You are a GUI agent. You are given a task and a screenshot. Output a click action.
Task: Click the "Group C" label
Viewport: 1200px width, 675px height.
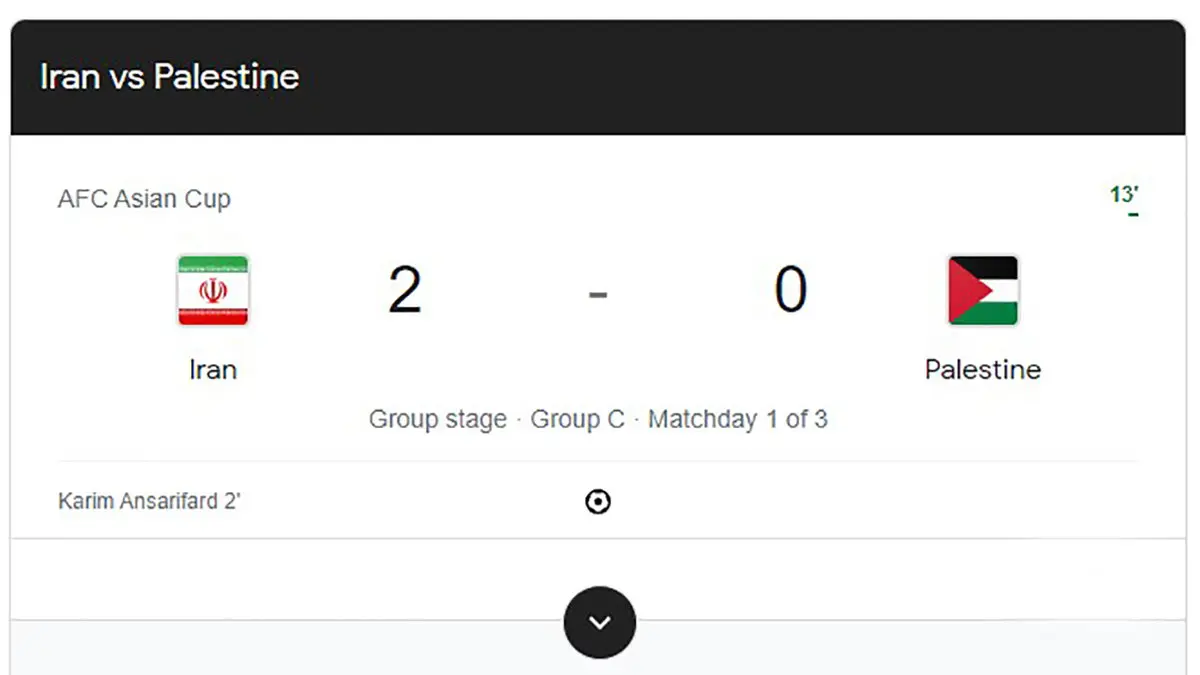(577, 419)
